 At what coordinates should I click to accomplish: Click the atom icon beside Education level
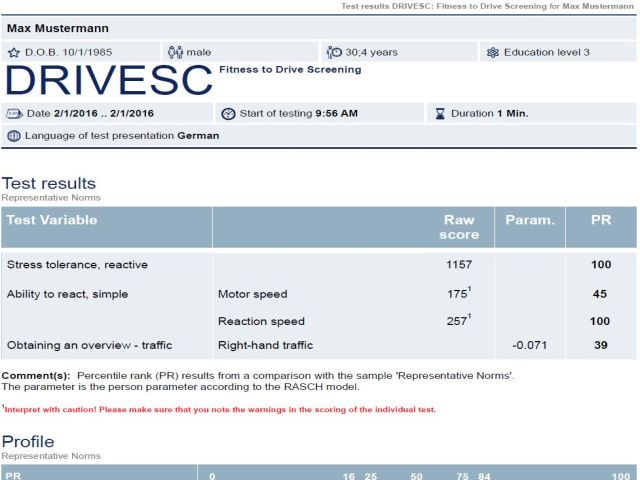pos(493,52)
